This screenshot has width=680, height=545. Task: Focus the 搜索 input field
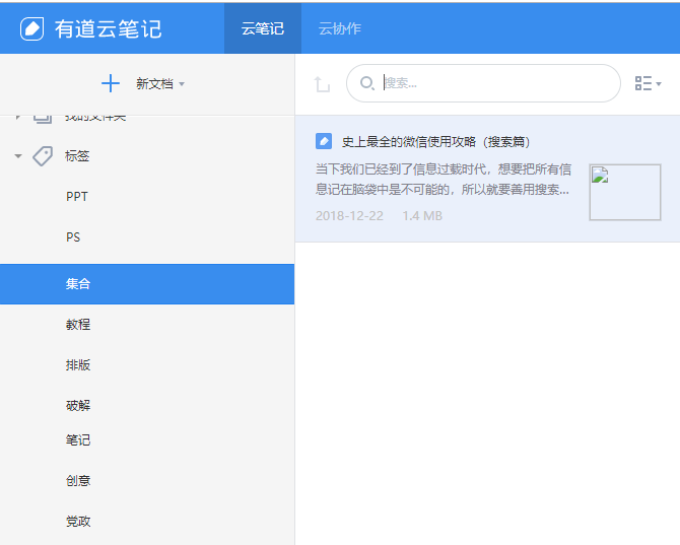point(483,83)
